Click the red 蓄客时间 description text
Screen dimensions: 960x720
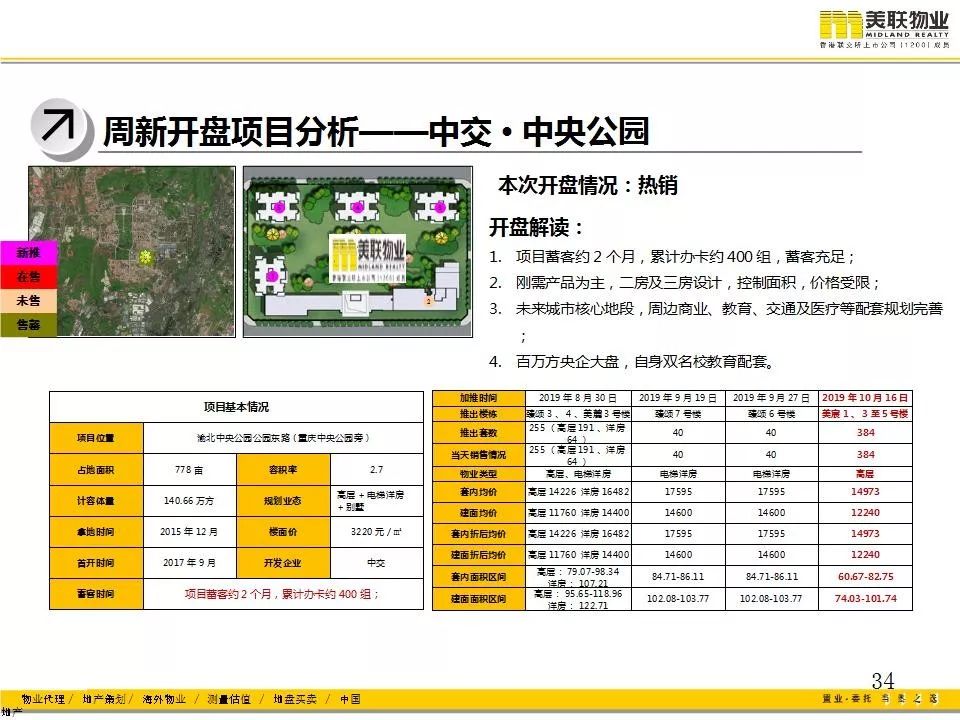282,594
